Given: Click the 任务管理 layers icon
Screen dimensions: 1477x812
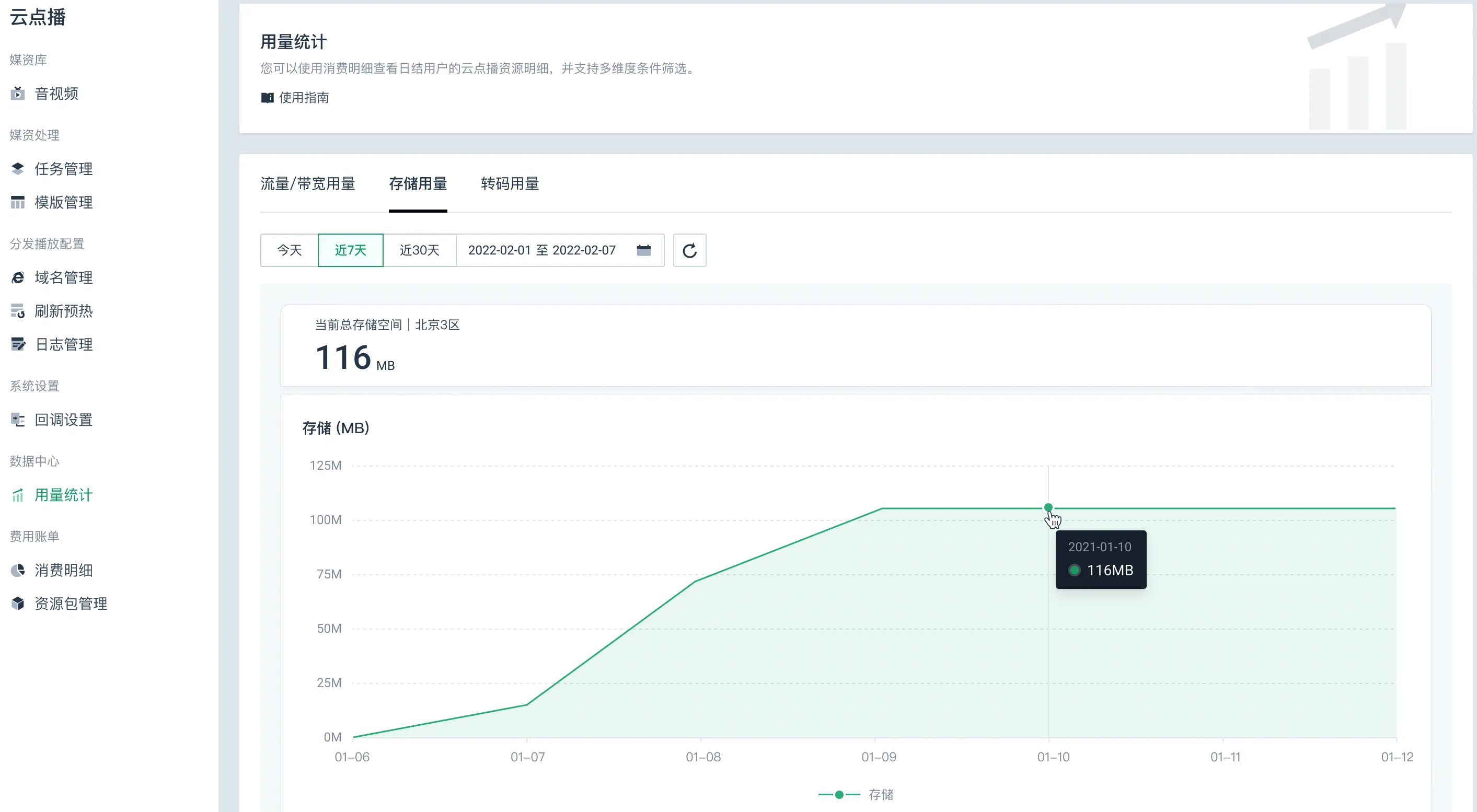Looking at the screenshot, I should tap(18, 168).
